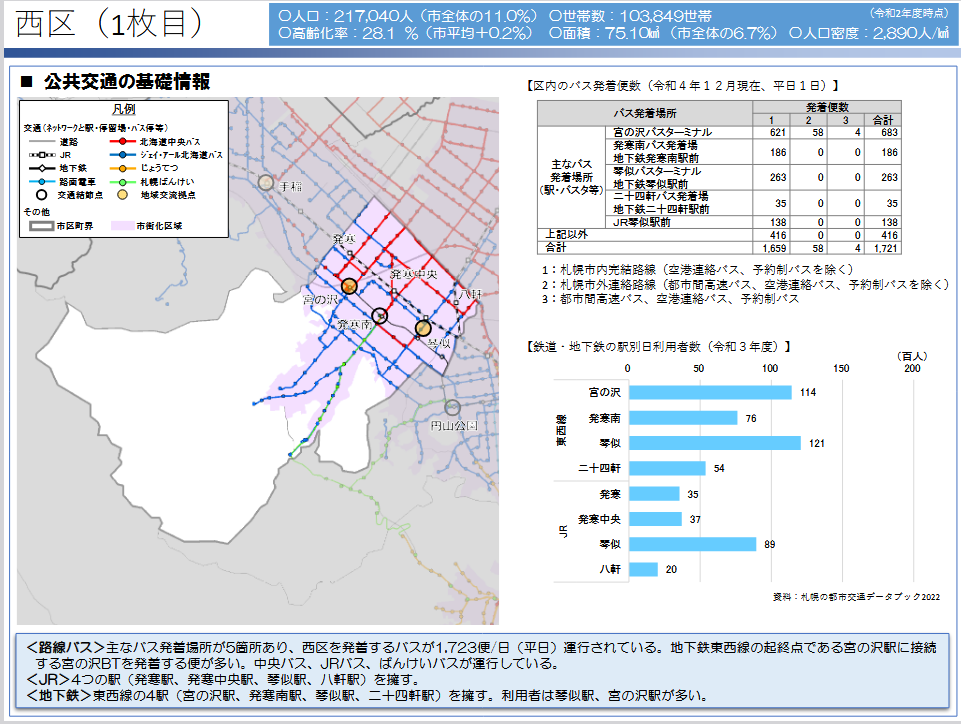
Task: Click the light-blue 路面電車 legend symbol
Action: coord(44,181)
